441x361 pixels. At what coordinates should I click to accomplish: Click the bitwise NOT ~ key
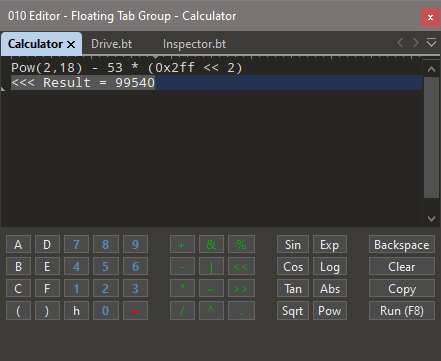coord(211,288)
